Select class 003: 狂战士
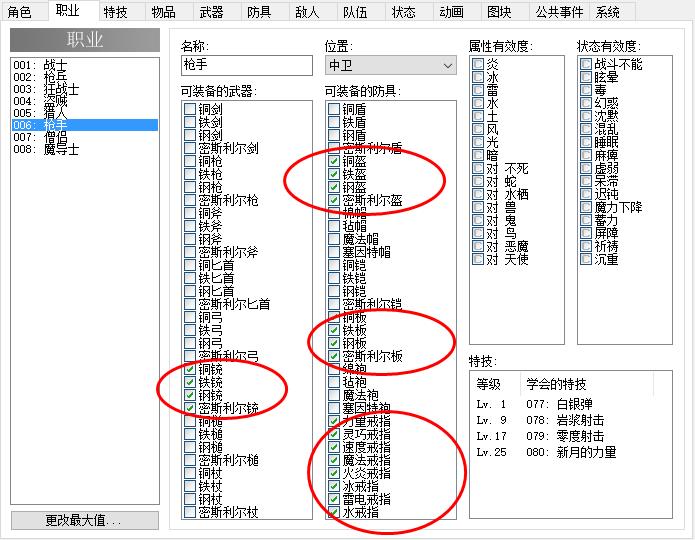Viewport: 695px width, 540px height. pyautogui.click(x=85, y=89)
